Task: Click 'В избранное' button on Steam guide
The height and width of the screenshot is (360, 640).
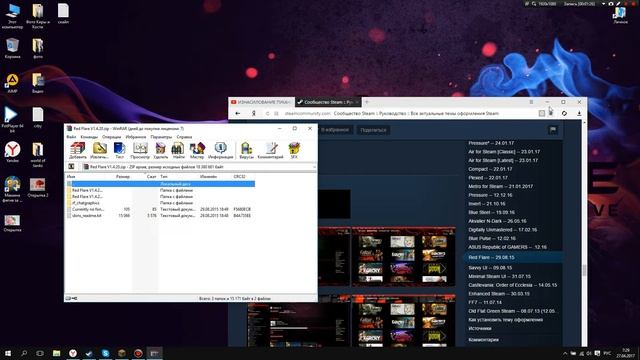Action: coord(335,130)
